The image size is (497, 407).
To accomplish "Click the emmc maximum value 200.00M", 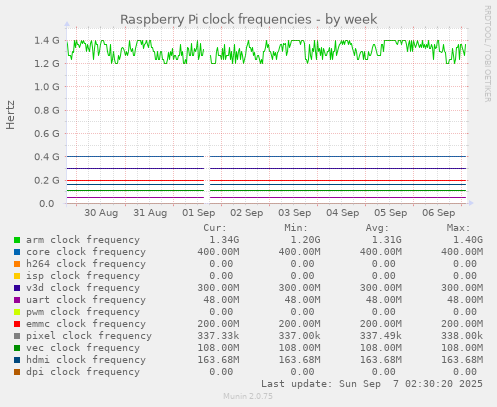I will (462, 324).
